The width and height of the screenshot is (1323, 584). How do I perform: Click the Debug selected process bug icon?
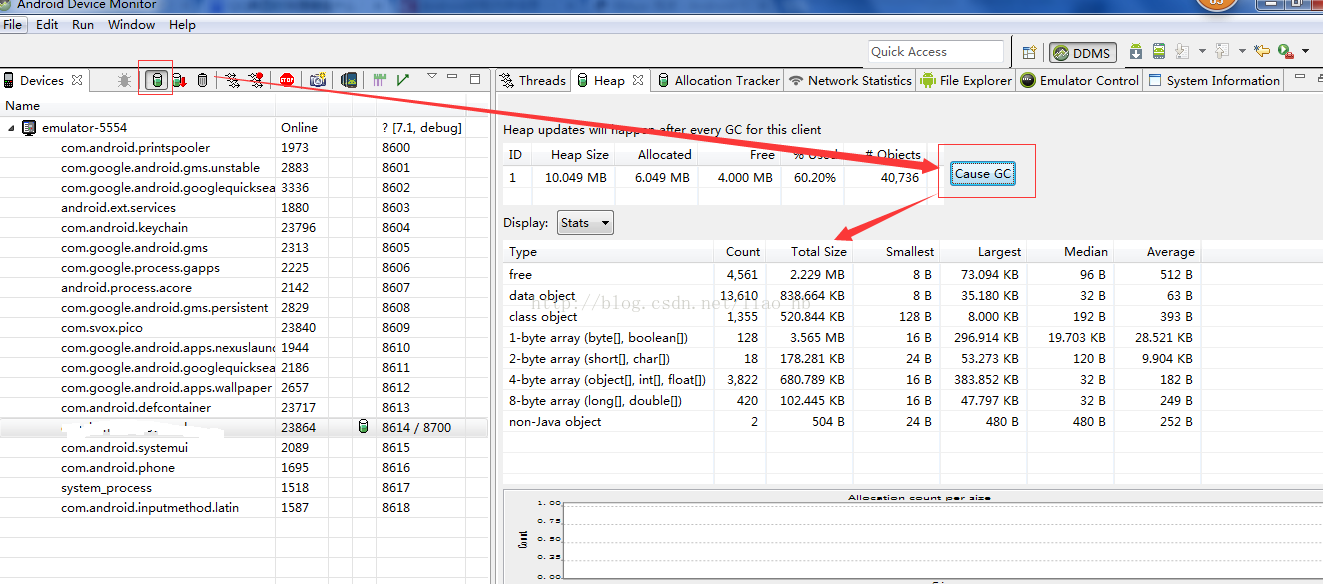[124, 80]
